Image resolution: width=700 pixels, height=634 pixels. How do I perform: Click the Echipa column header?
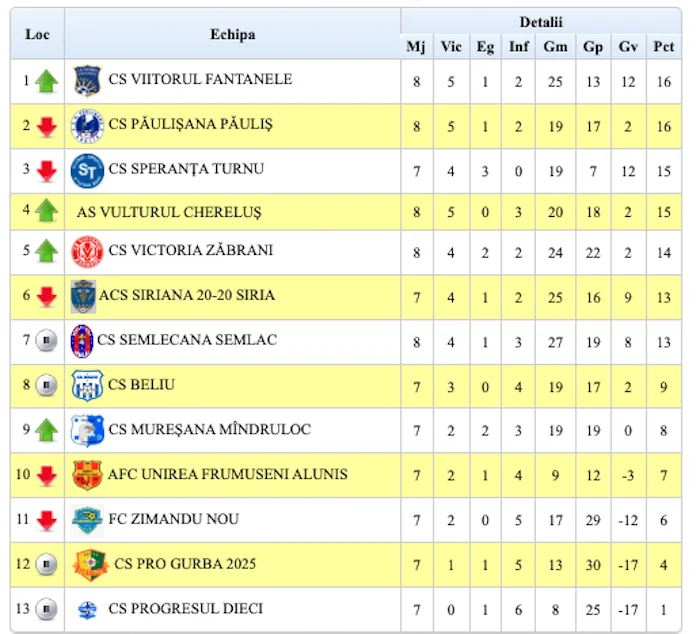coord(232,34)
